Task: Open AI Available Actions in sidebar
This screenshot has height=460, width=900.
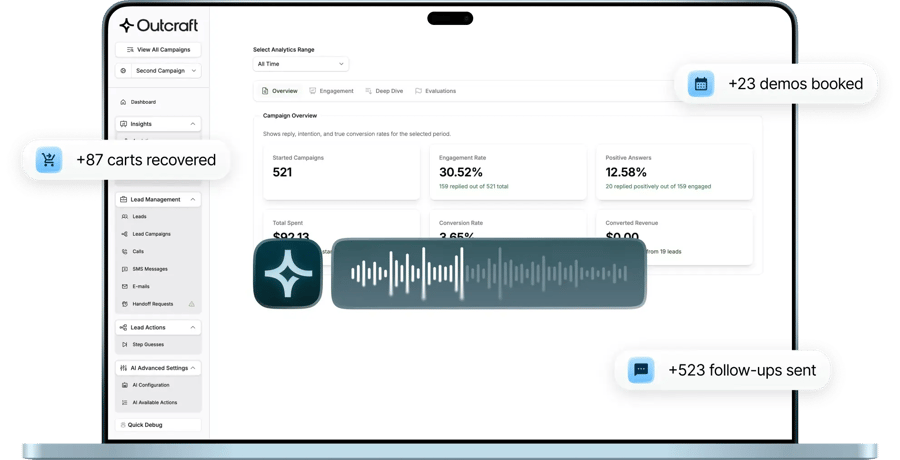Action: [x=155, y=403]
